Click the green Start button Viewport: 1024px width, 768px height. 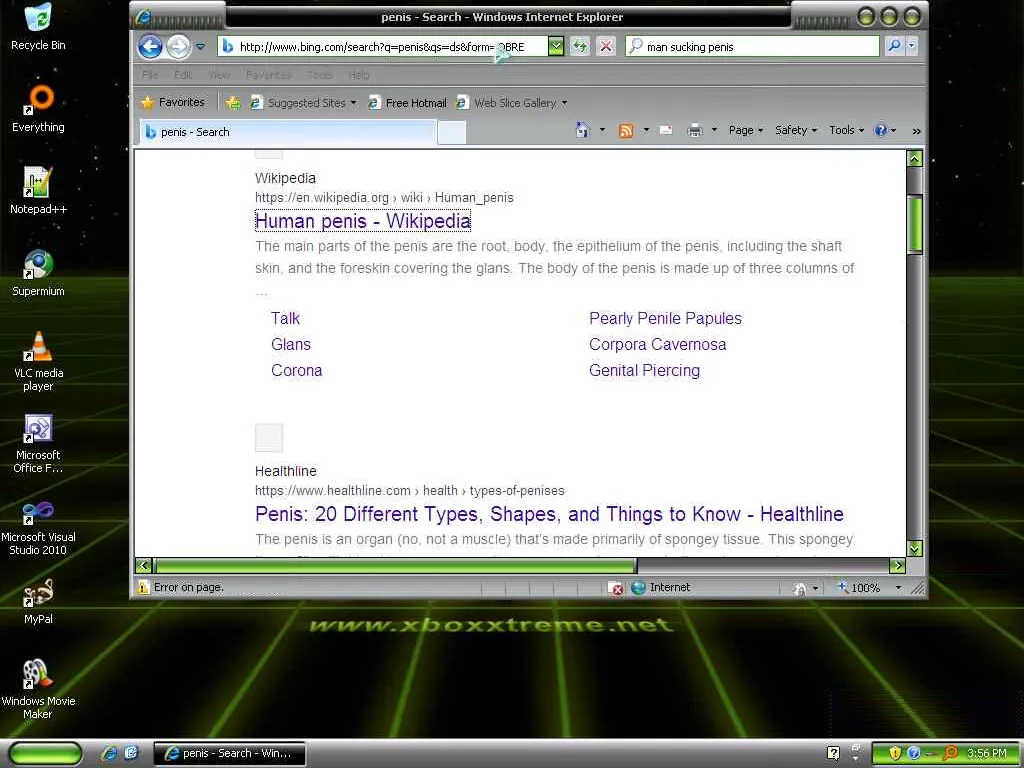45,753
